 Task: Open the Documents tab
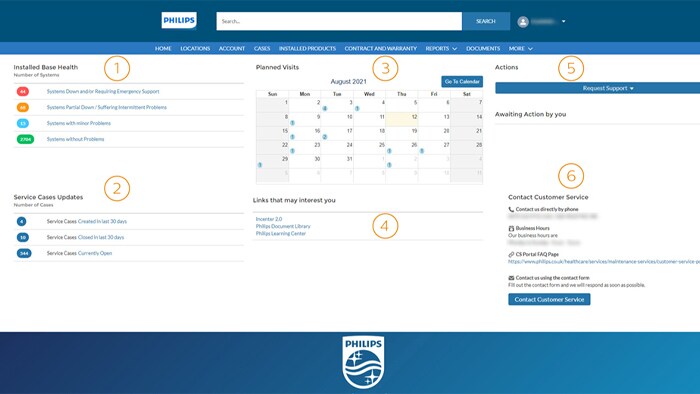tap(483, 49)
